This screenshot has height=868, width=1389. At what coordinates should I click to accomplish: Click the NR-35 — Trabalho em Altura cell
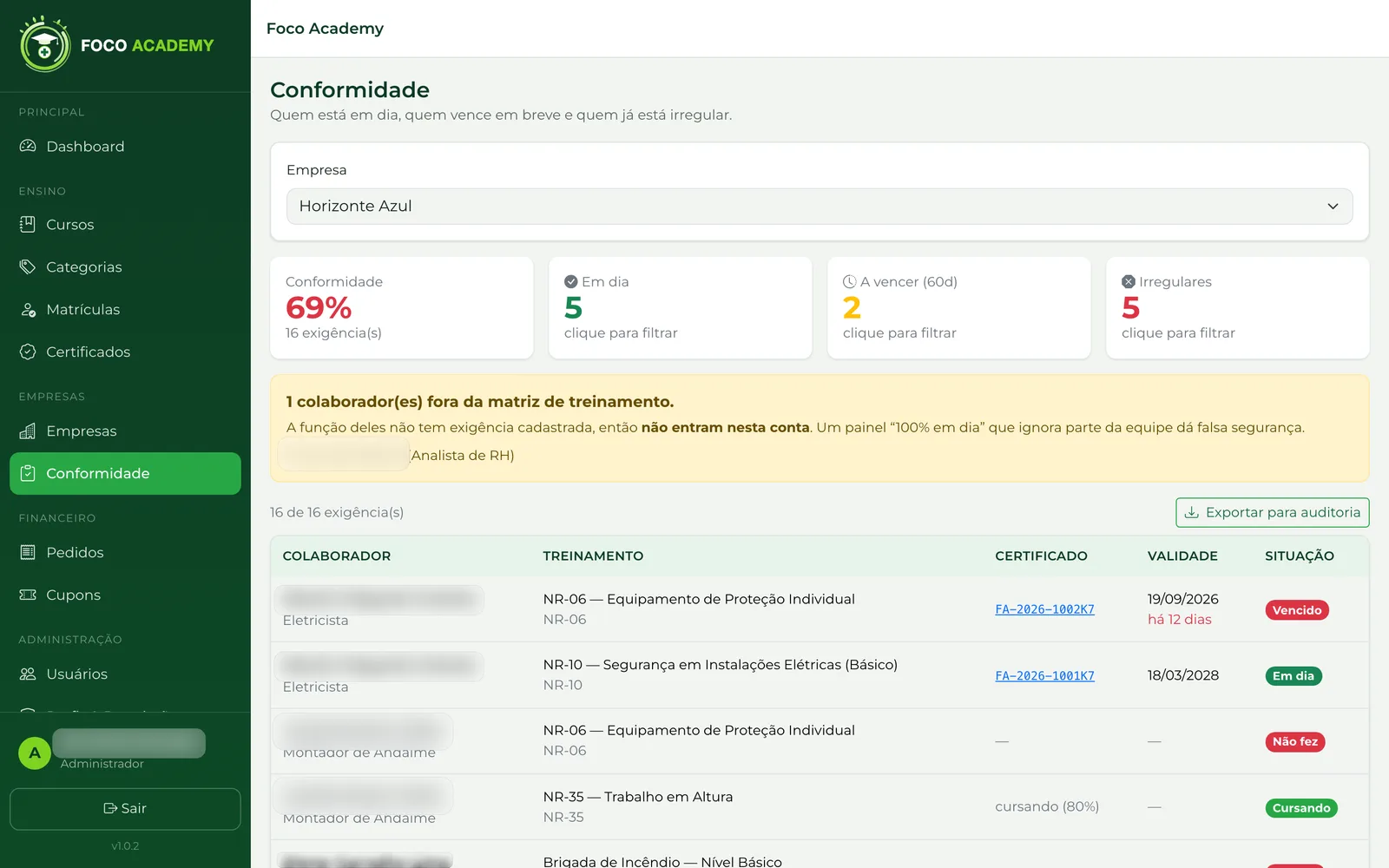638,797
